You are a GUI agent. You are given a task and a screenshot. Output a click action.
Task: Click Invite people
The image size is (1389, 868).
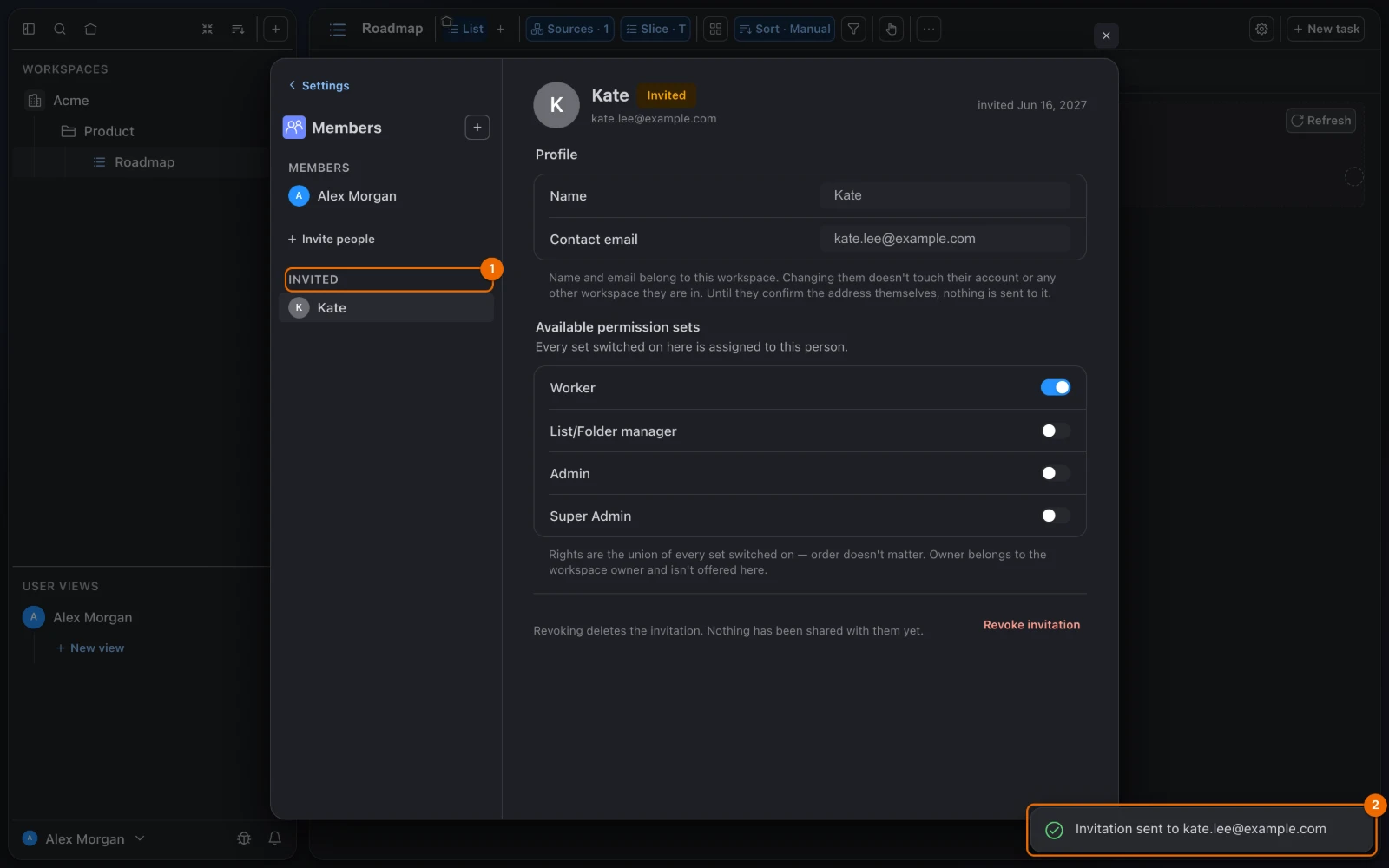332,239
